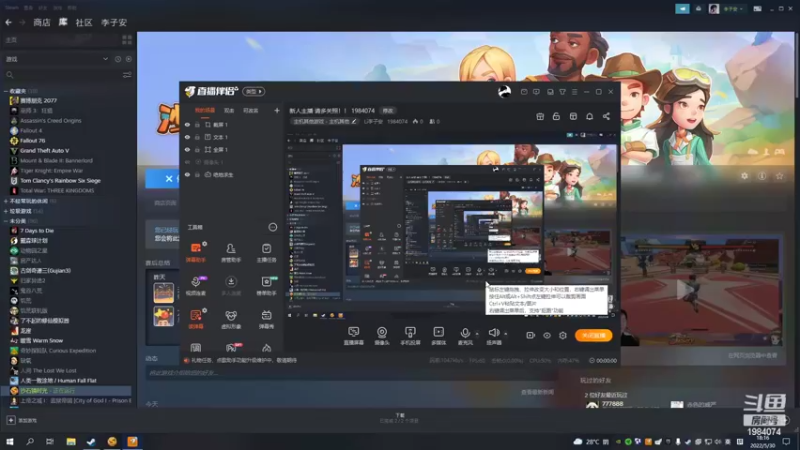Toggle visibility of 文本 1 source

tap(187, 137)
